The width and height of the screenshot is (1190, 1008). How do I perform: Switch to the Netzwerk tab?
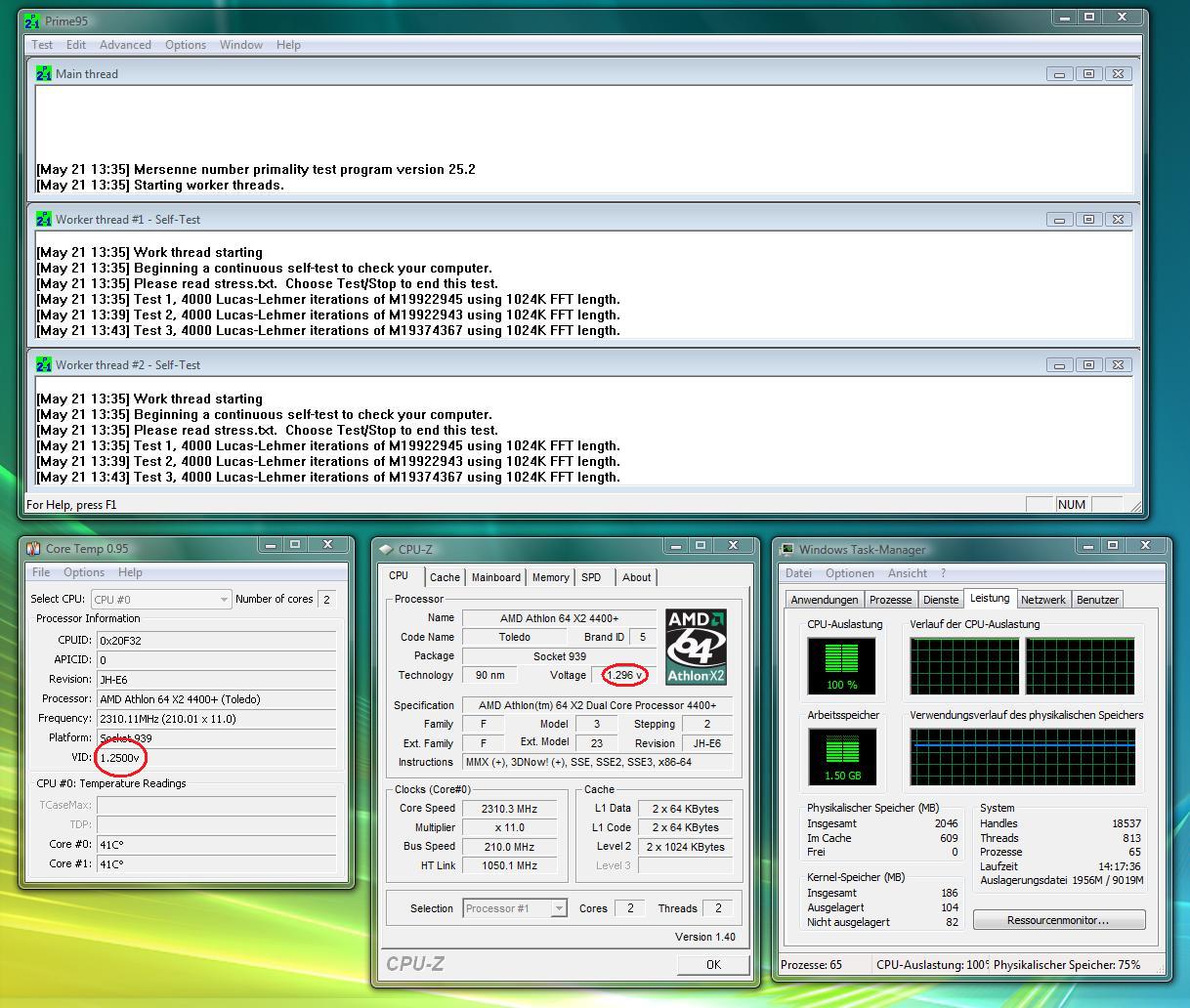click(x=1043, y=600)
